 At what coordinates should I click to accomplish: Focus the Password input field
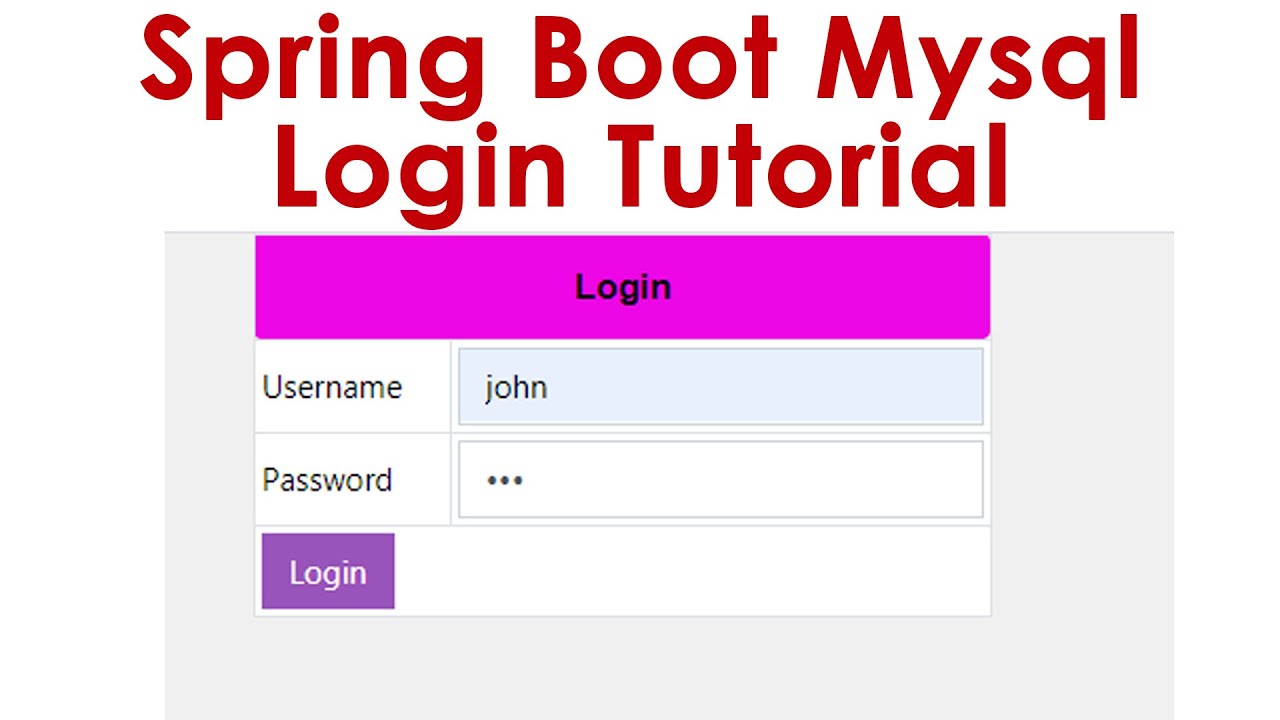click(x=720, y=480)
